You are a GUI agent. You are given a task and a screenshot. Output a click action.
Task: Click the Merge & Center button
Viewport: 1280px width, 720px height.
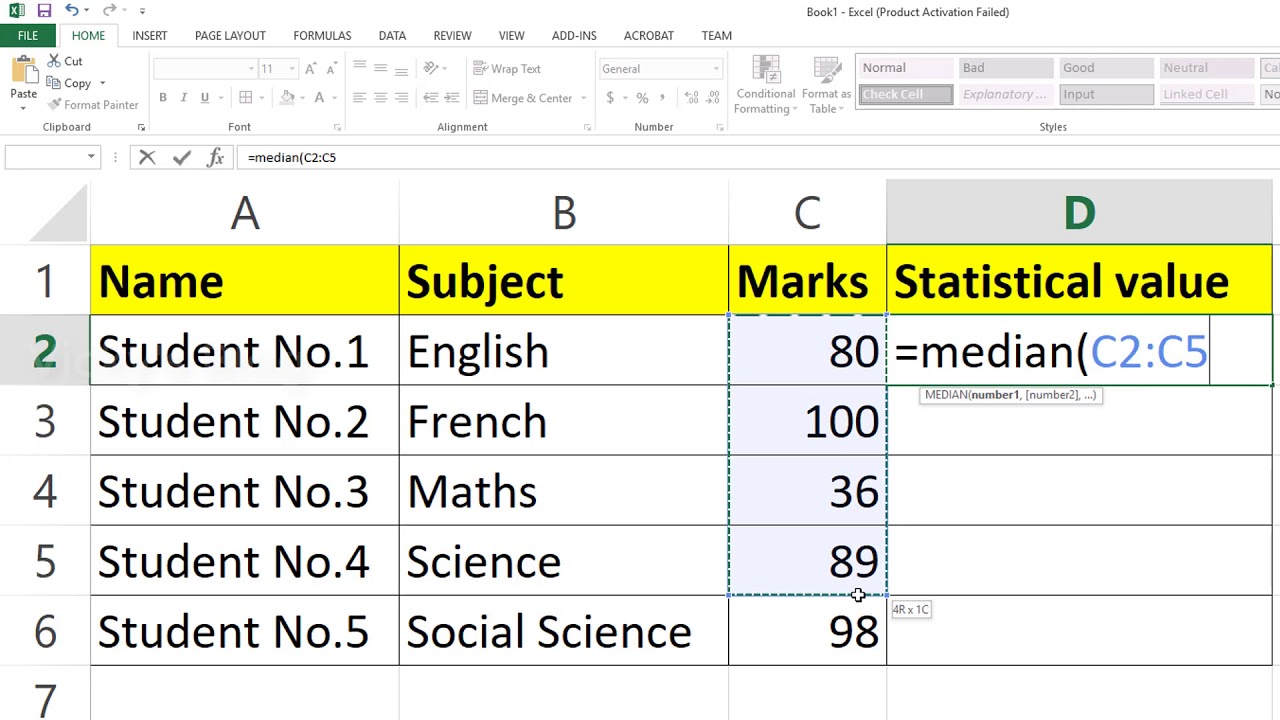click(x=522, y=98)
